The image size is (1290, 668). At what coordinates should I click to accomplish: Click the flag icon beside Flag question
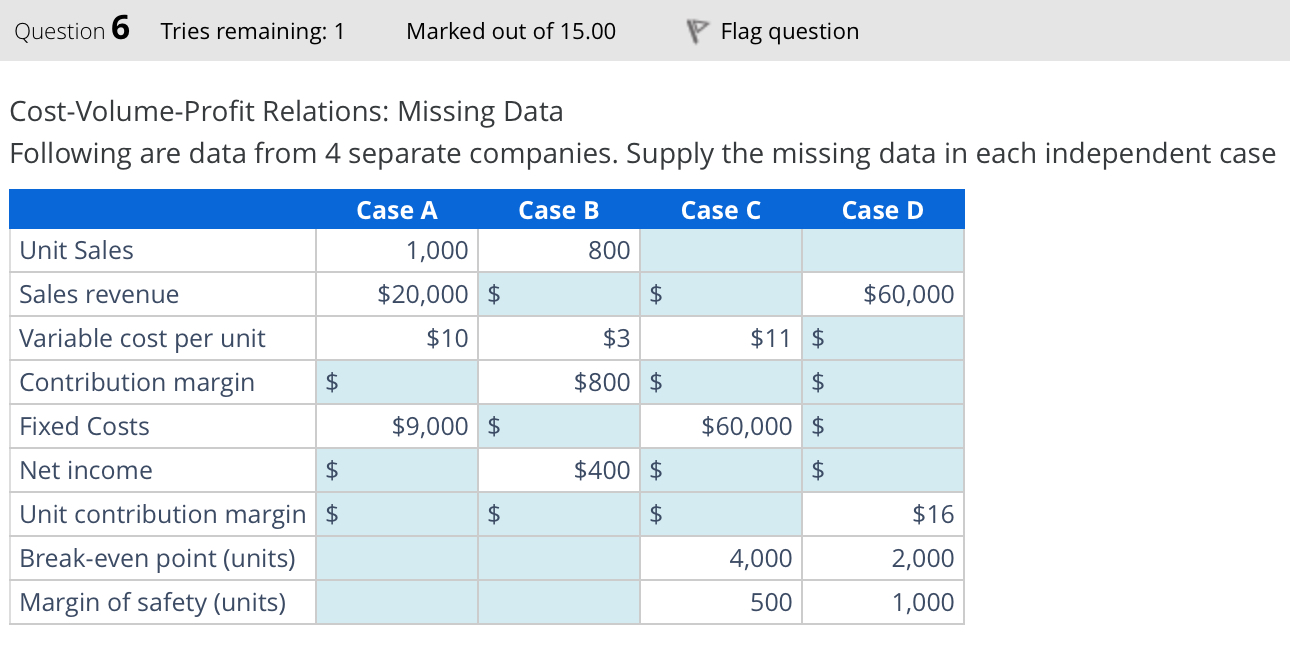[698, 30]
